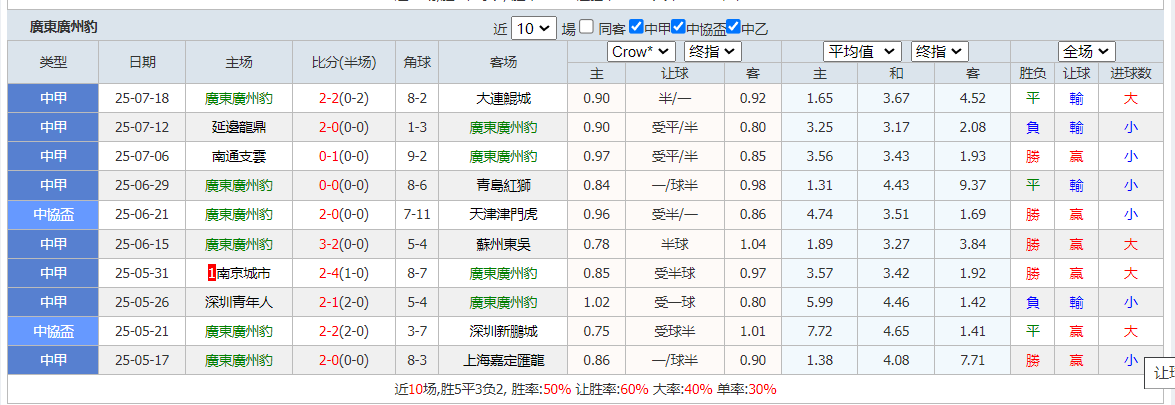Open the 全场 period dropdown
The height and width of the screenshot is (405, 1175).
[1086, 51]
